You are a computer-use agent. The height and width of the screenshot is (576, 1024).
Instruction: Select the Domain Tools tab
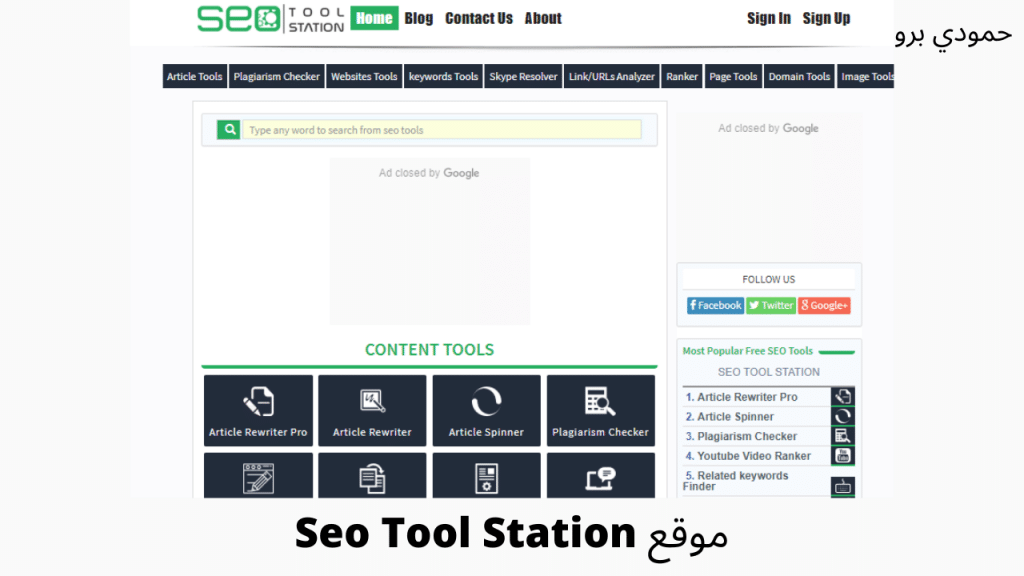799,76
